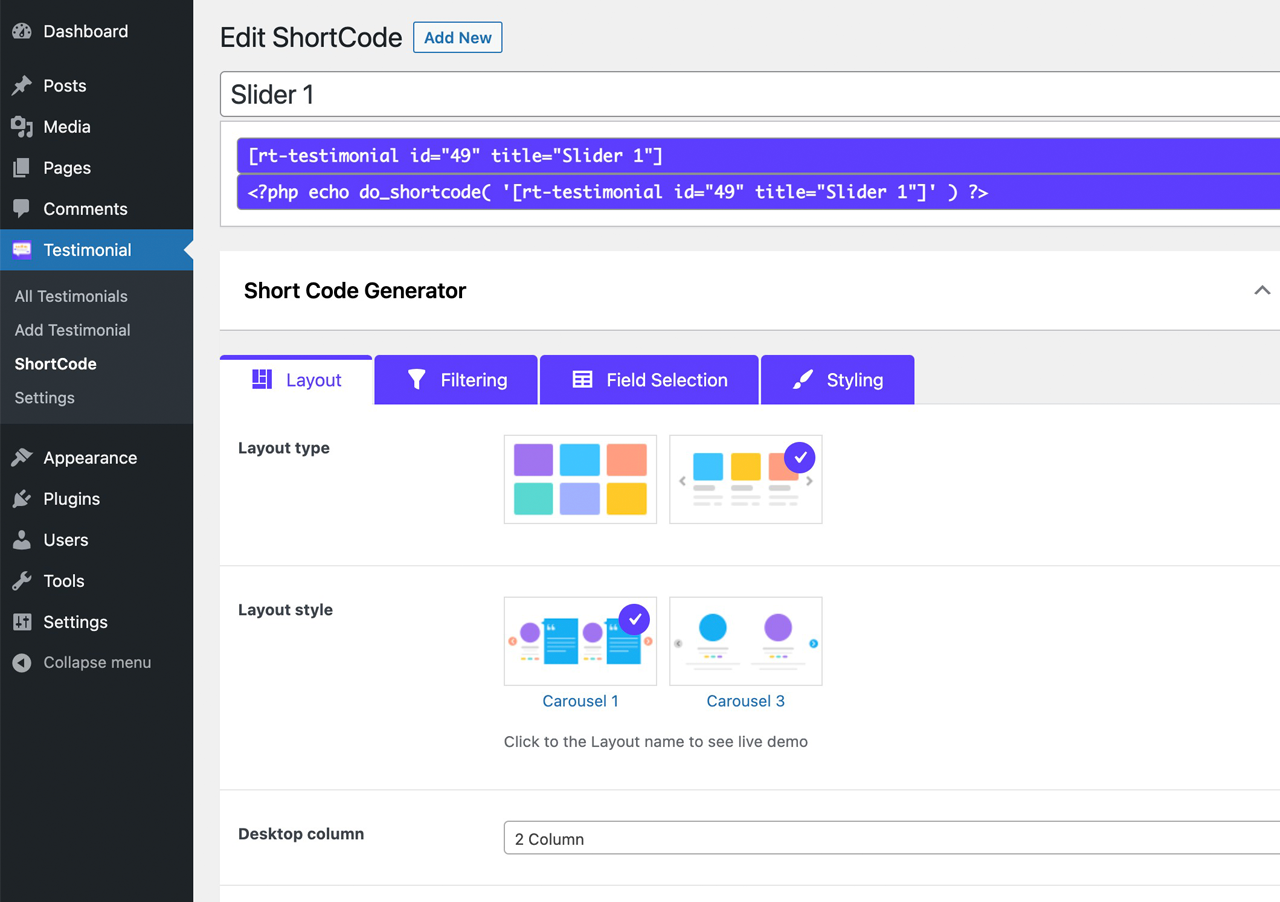The height and width of the screenshot is (902, 1280).
Task: Open the Desktop column dropdown
Action: tap(892, 838)
